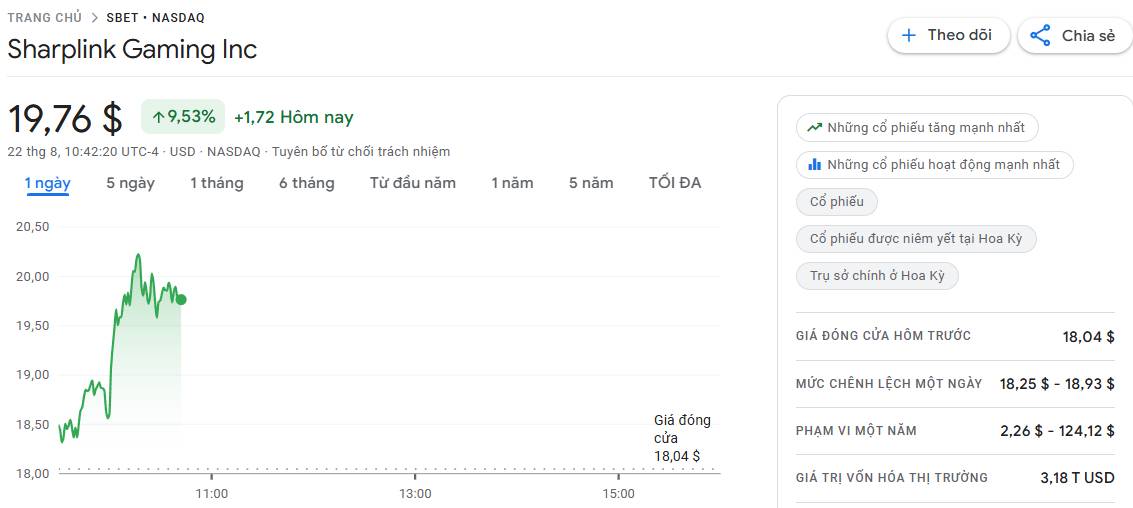
Task: Go to TRANG CHỦ breadcrumb link
Action: point(45,18)
